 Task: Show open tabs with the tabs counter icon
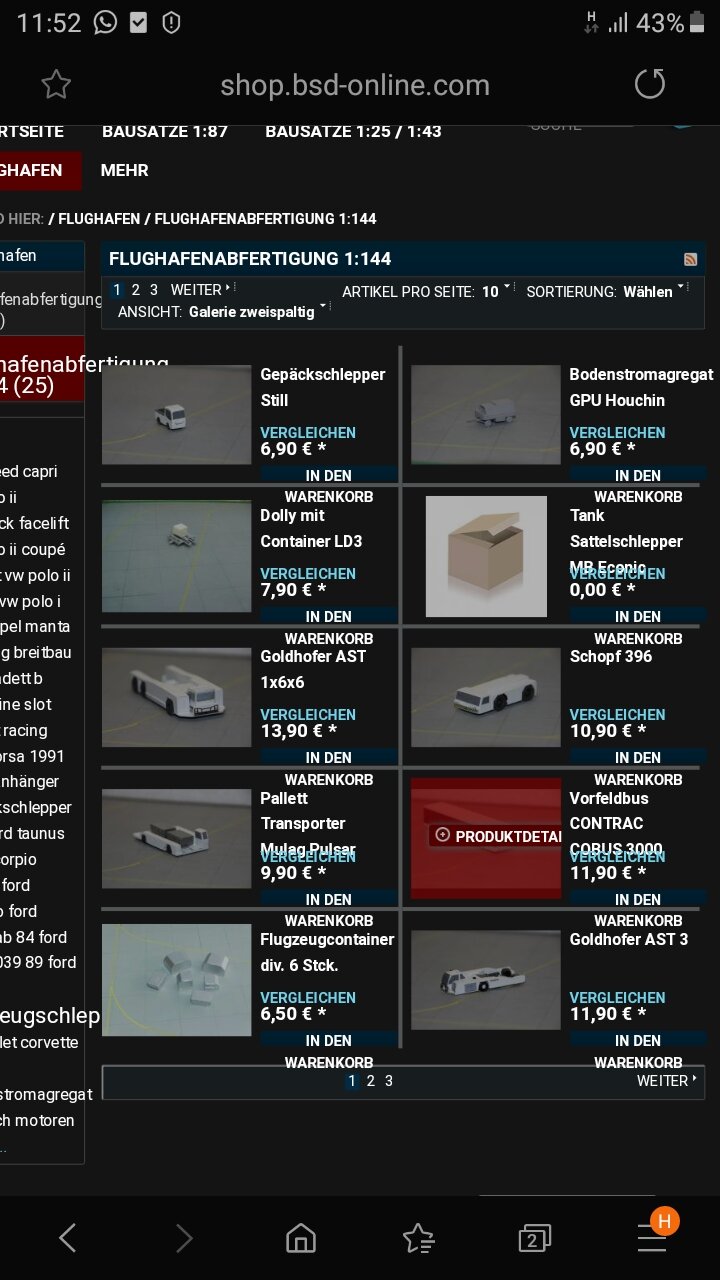click(x=535, y=1240)
